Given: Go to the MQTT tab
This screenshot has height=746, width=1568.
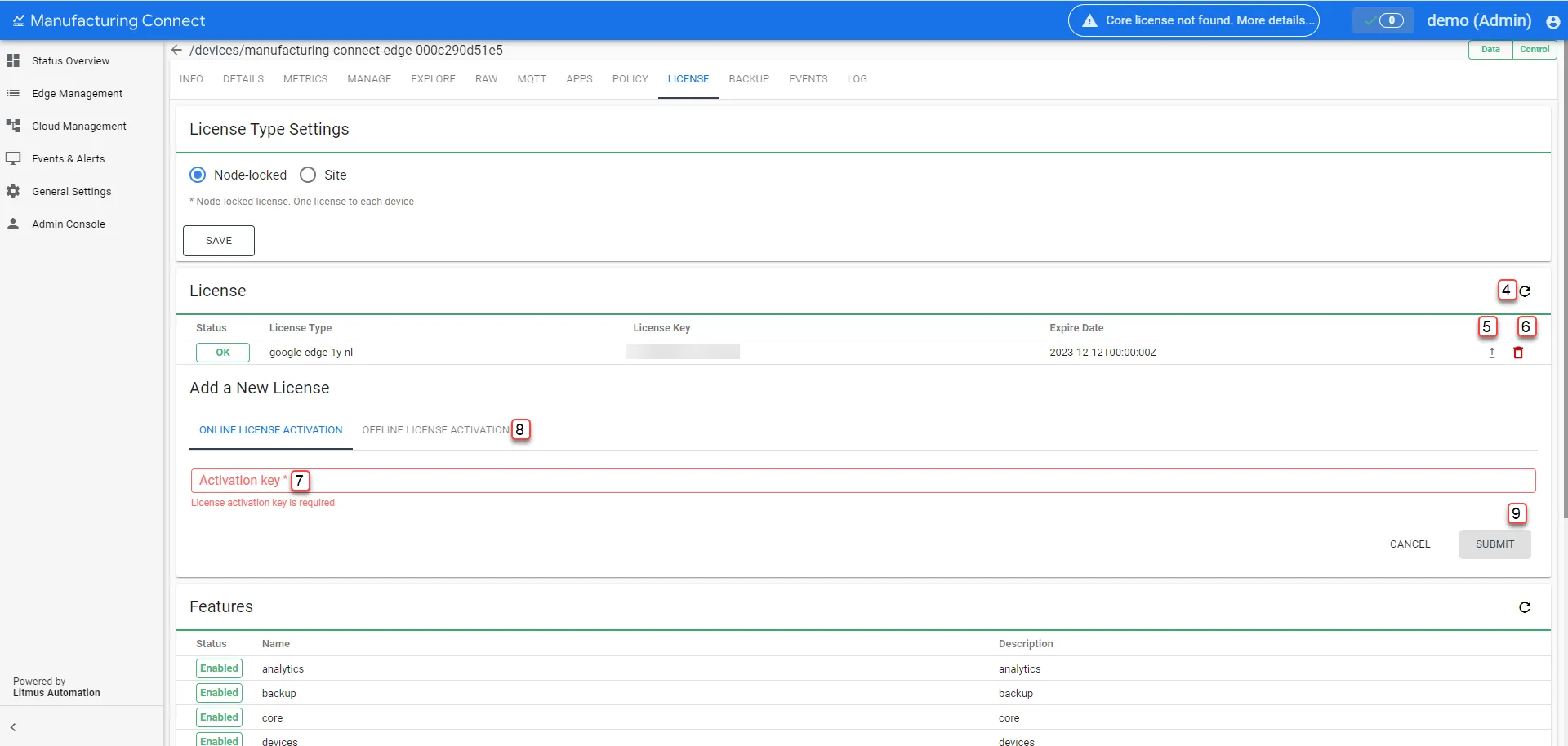Looking at the screenshot, I should (532, 79).
